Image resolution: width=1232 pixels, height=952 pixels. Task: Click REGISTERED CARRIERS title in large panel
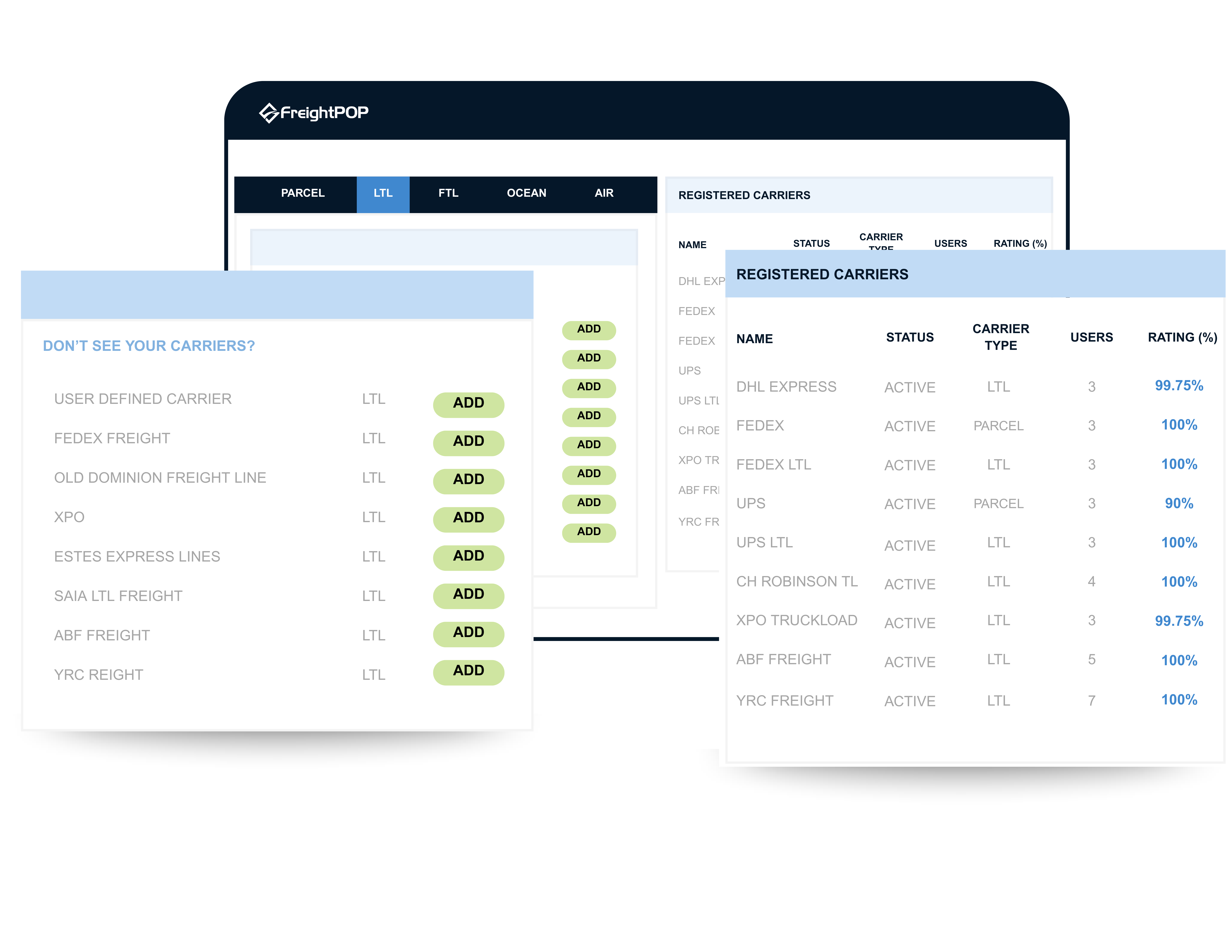point(822,275)
